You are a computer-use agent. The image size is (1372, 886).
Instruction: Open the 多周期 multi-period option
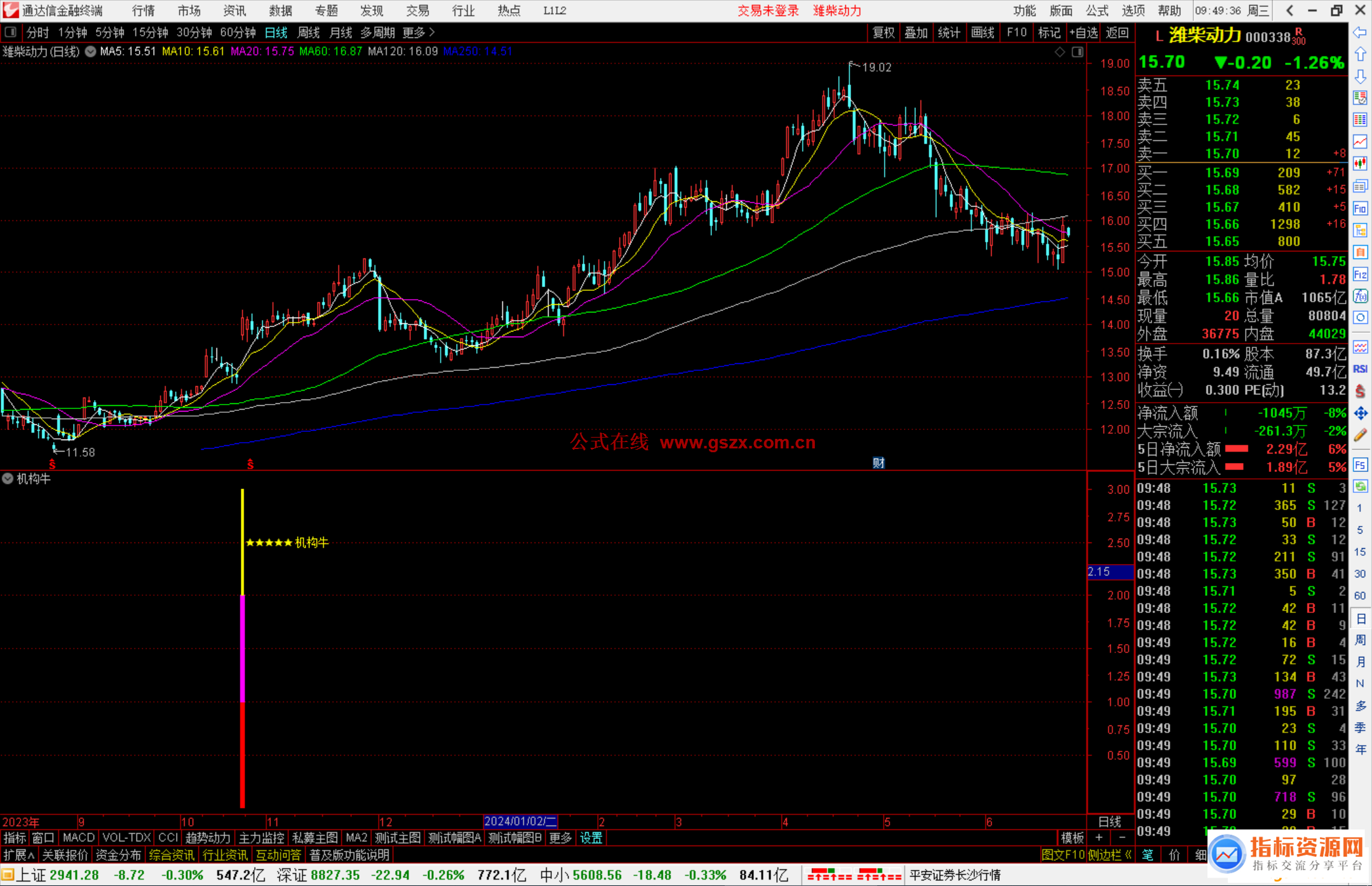(377, 32)
